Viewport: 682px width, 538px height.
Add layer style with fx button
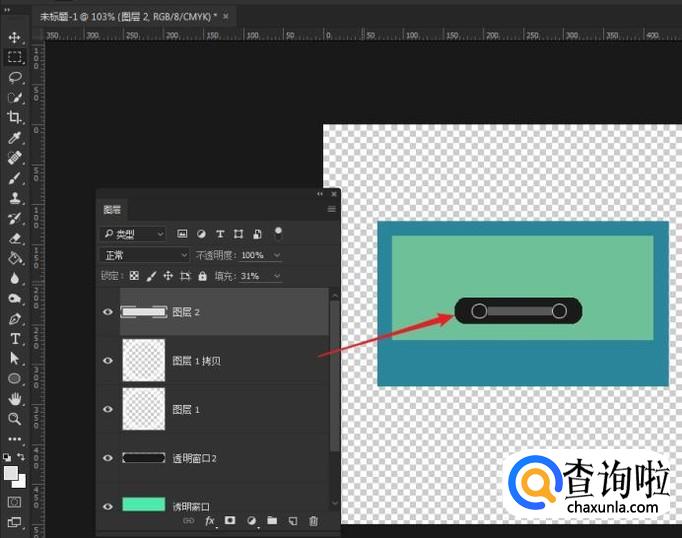coord(210,521)
